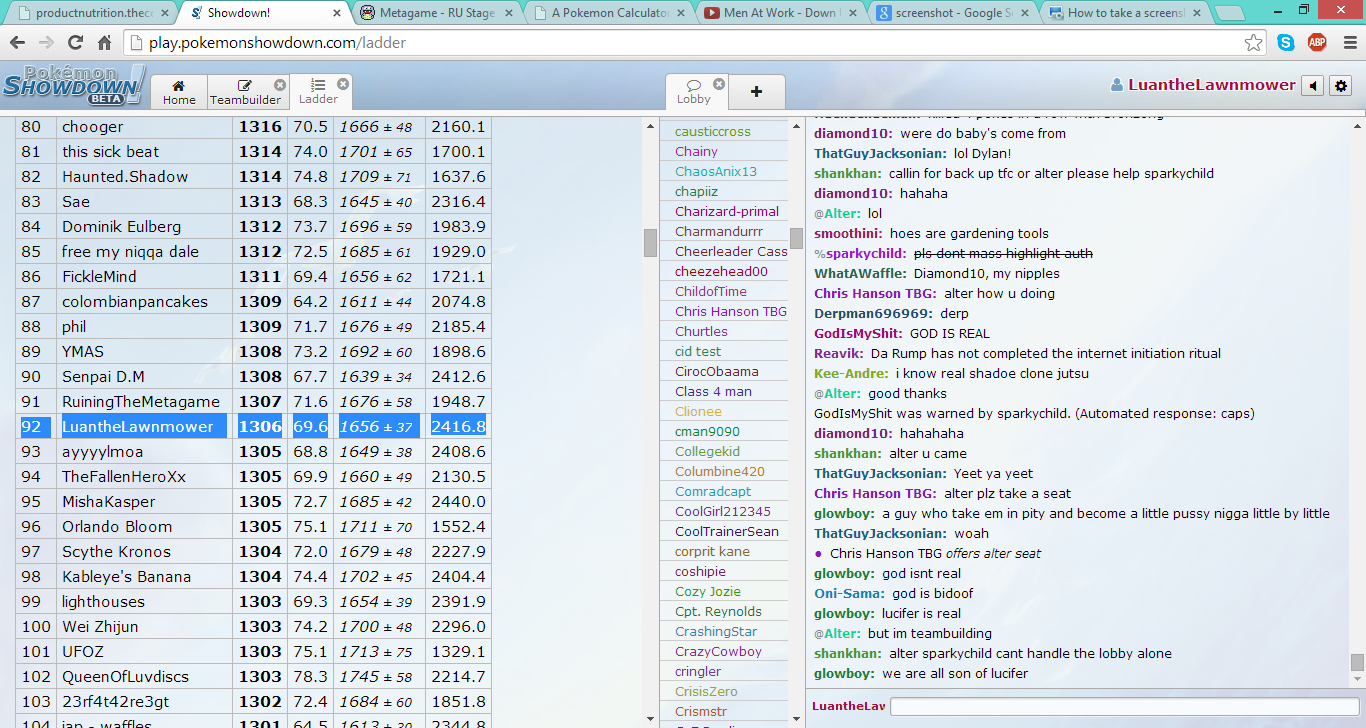Close the Teambuilder tab with its X
1366x728 pixels.
tap(280, 85)
